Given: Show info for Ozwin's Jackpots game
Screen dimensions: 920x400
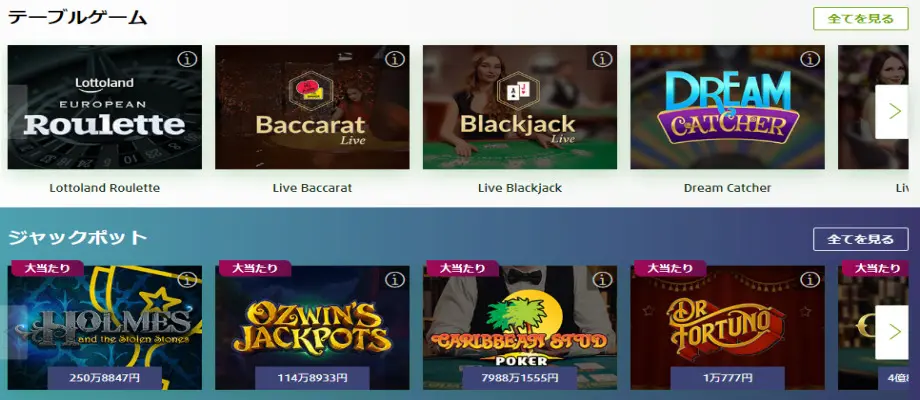Looking at the screenshot, I should point(395,280).
